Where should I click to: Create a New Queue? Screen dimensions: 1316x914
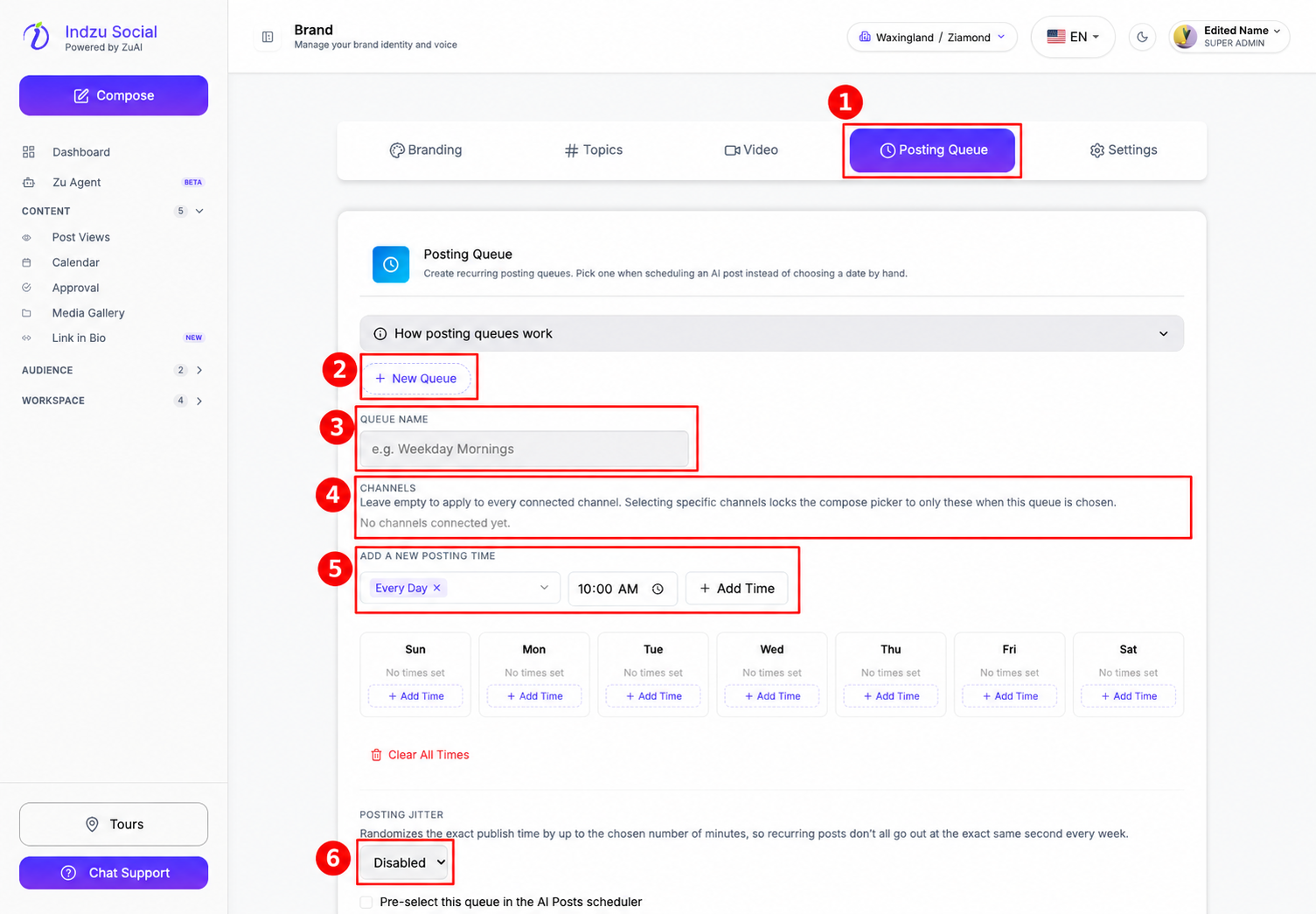pyautogui.click(x=416, y=379)
